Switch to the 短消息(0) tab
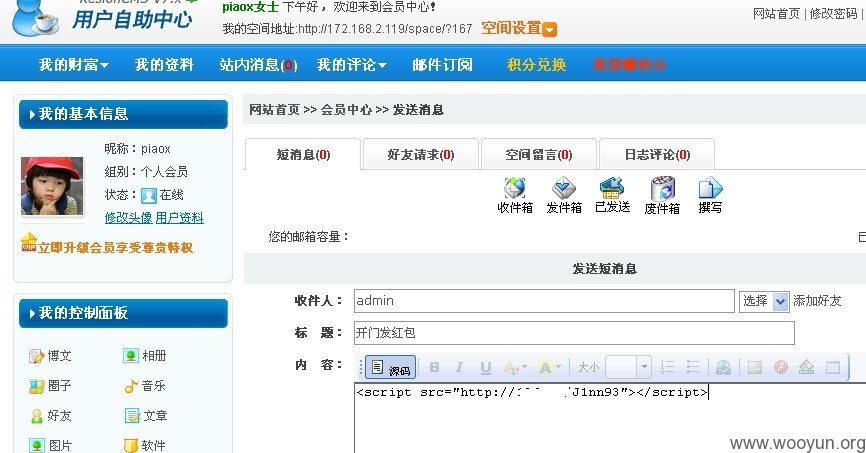 tap(303, 154)
